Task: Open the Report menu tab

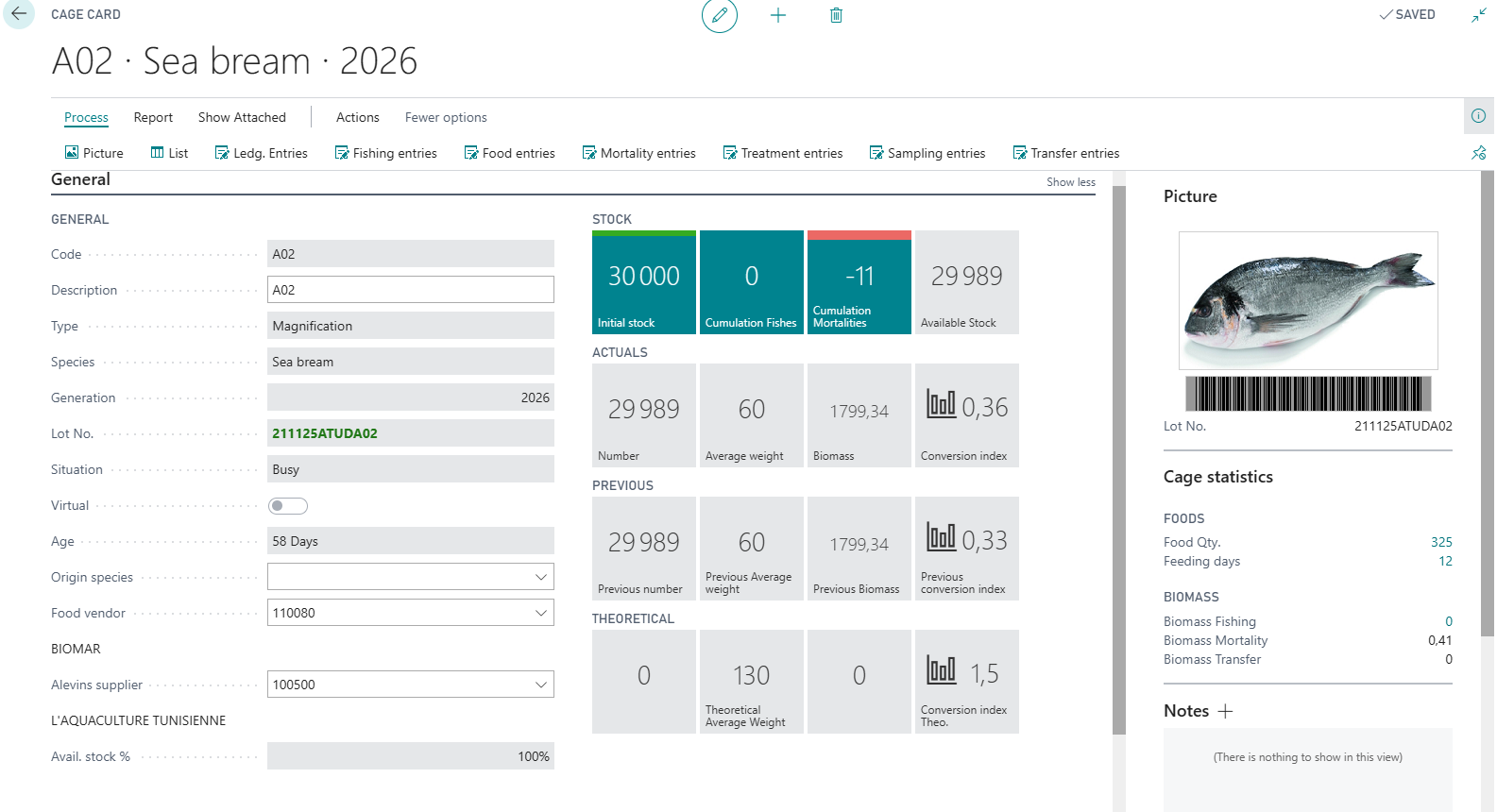Action: (x=153, y=117)
